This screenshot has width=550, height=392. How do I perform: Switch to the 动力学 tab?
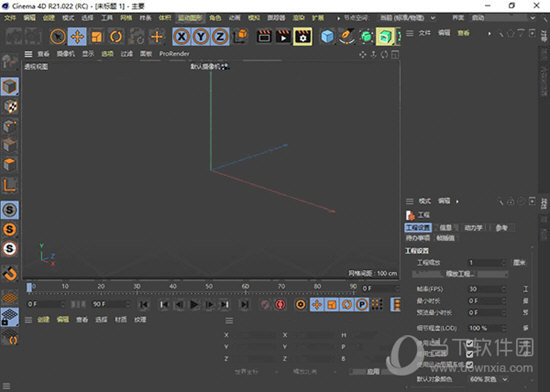coord(473,228)
